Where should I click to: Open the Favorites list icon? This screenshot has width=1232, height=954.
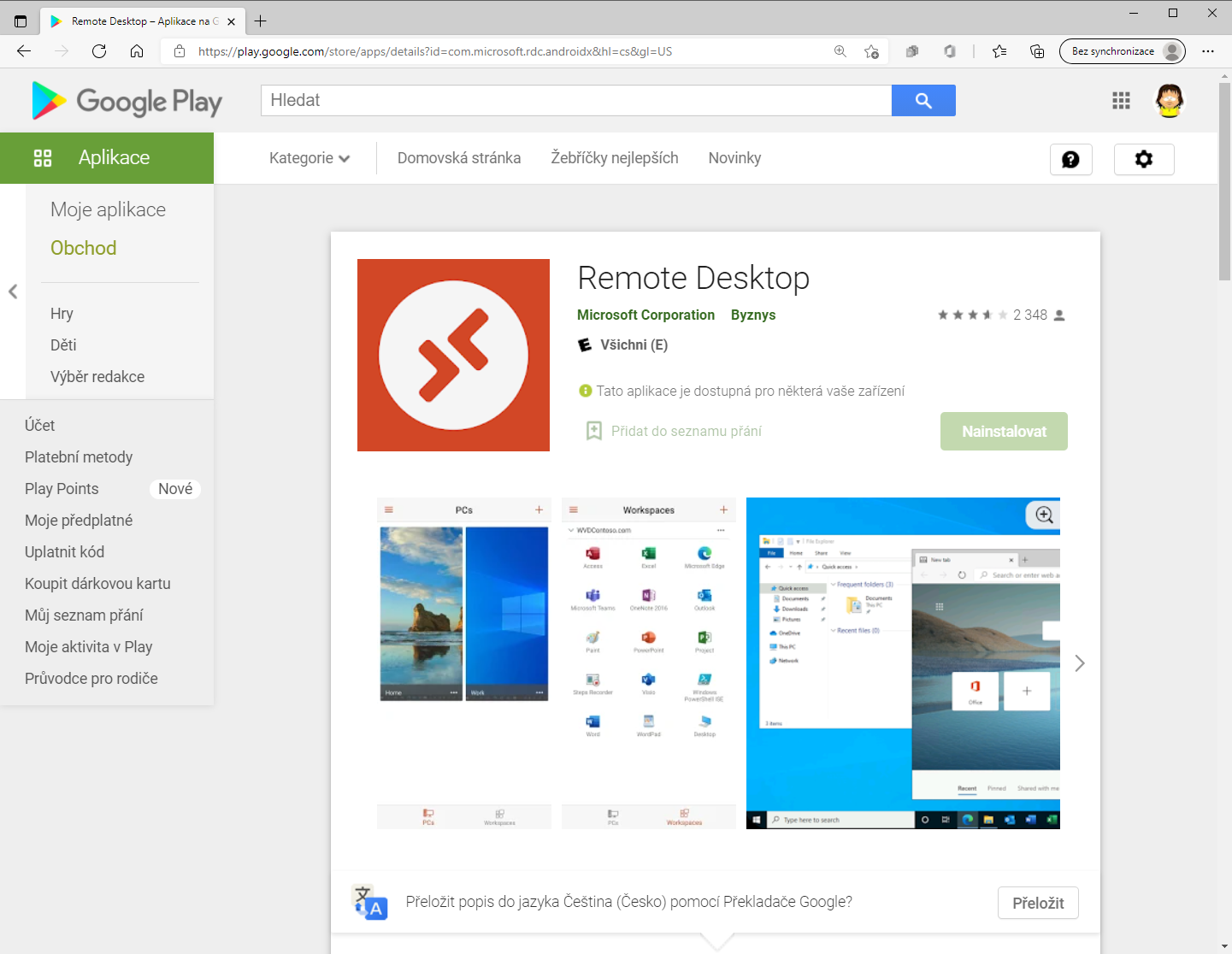[x=999, y=51]
